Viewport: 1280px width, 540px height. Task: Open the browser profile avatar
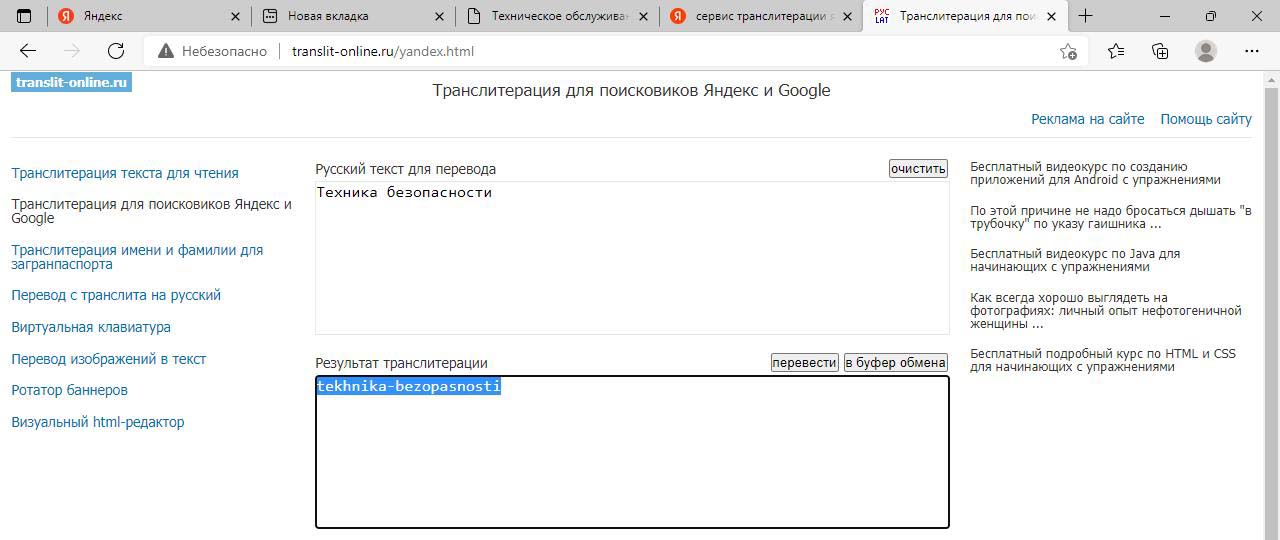coord(1206,51)
